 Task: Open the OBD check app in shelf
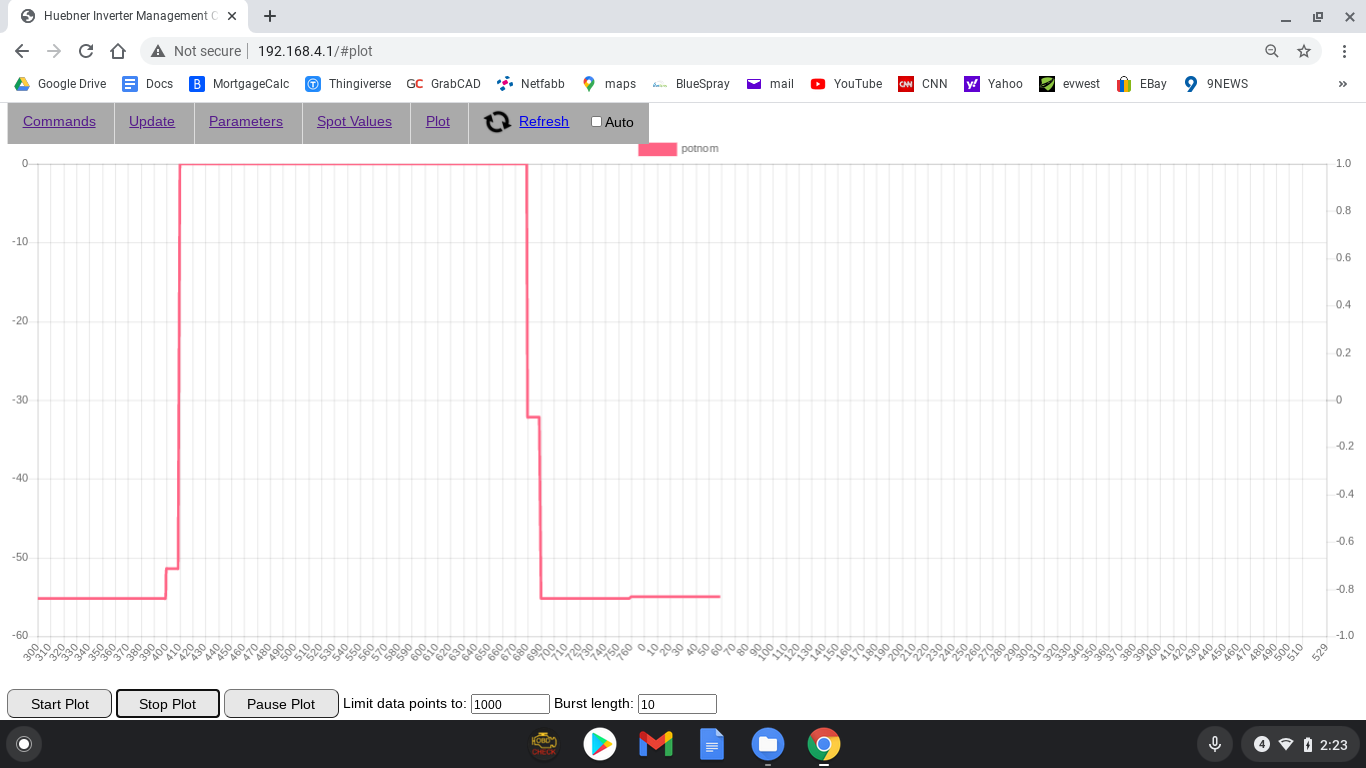pos(544,744)
